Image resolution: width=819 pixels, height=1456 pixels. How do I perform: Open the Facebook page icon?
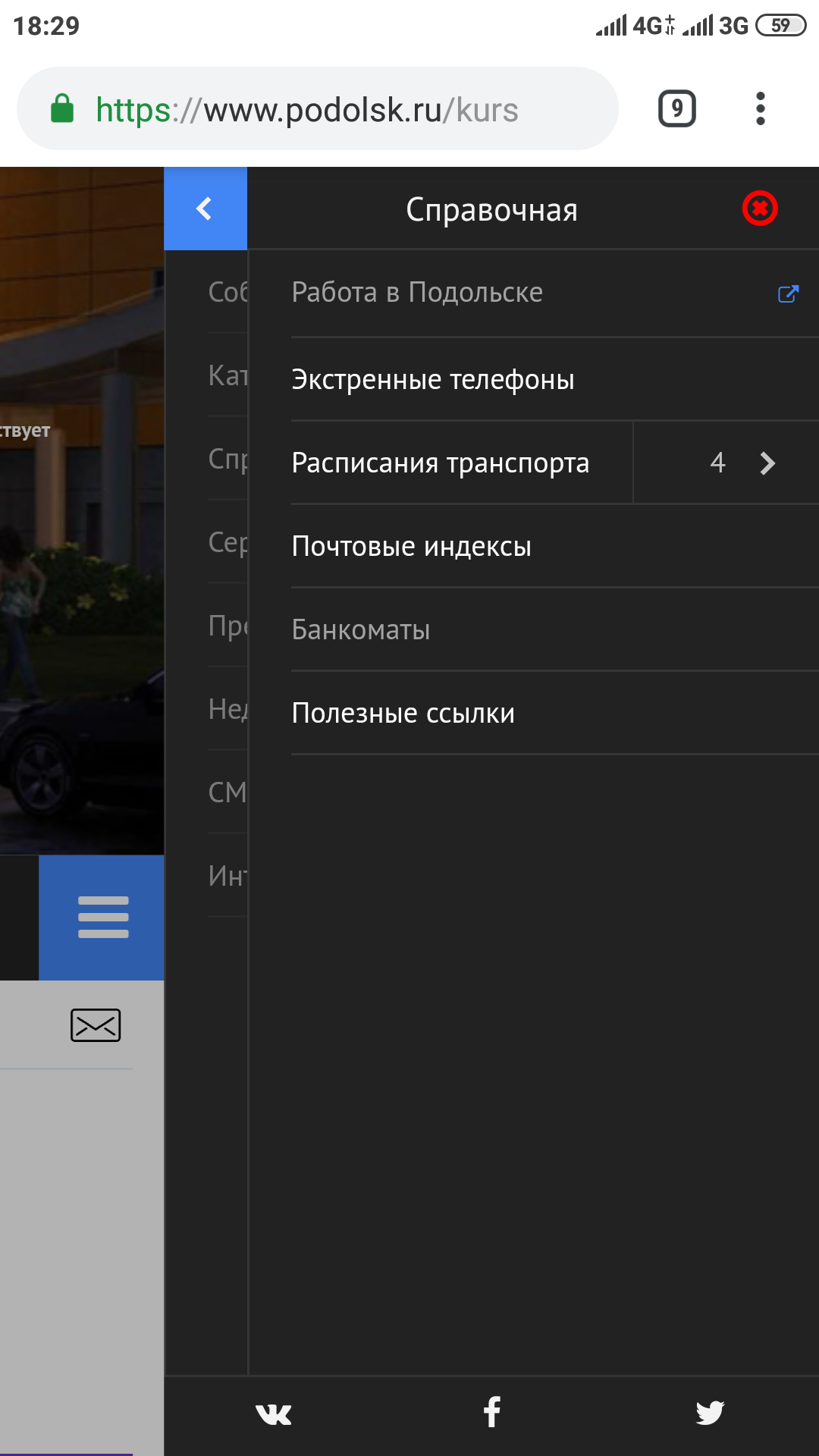(x=492, y=1412)
